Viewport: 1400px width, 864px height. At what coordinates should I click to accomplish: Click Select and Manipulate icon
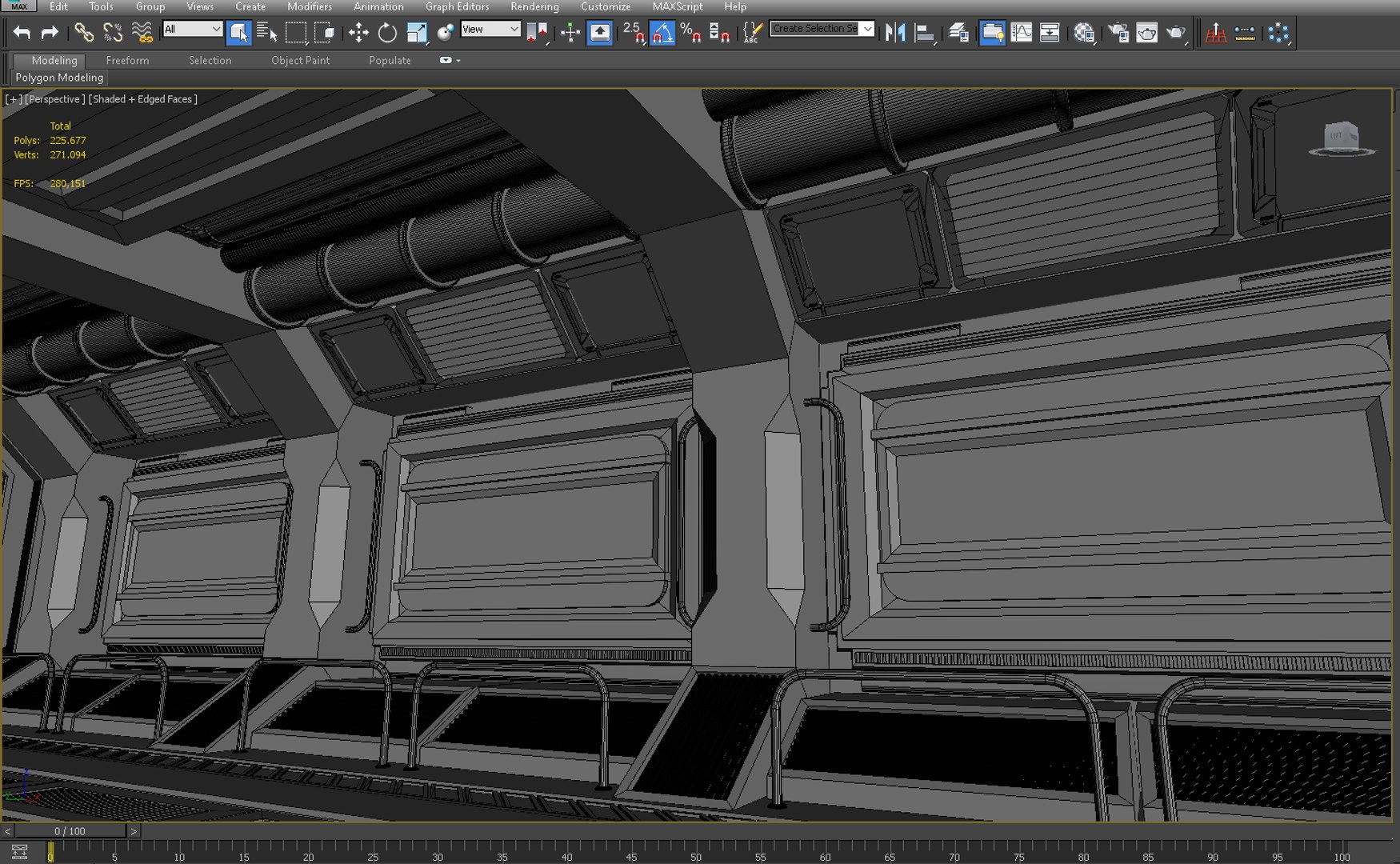click(x=570, y=33)
